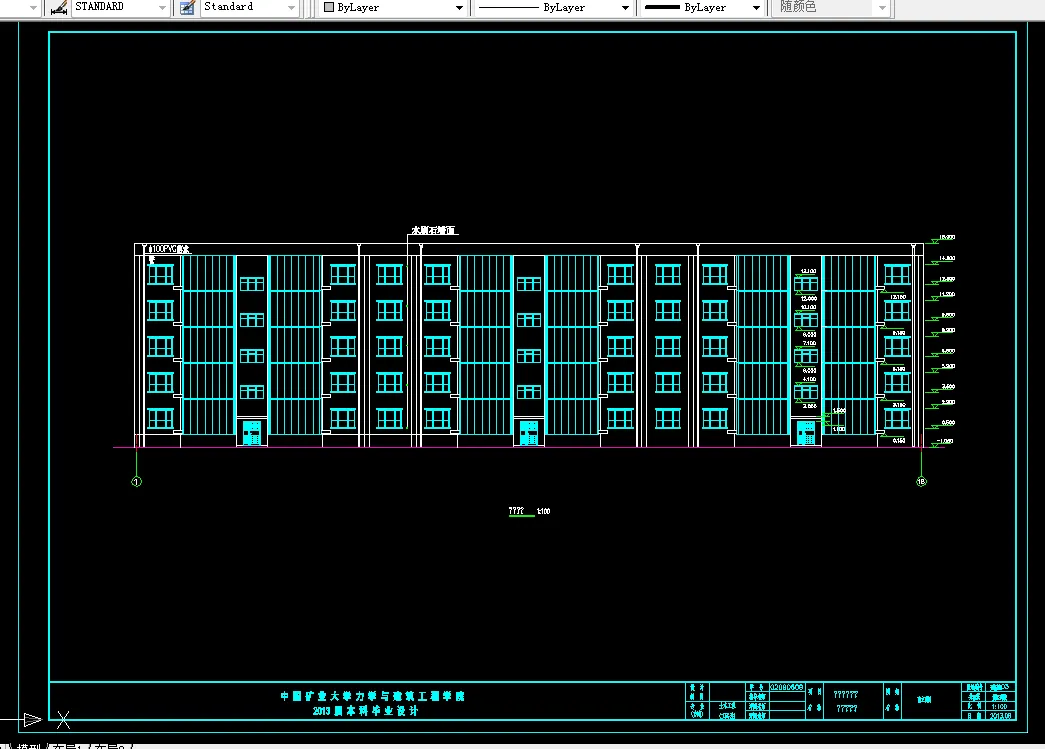1045x749 pixels.
Task: Open the ByLayer color control dropdown
Action: pyautogui.click(x=459, y=8)
